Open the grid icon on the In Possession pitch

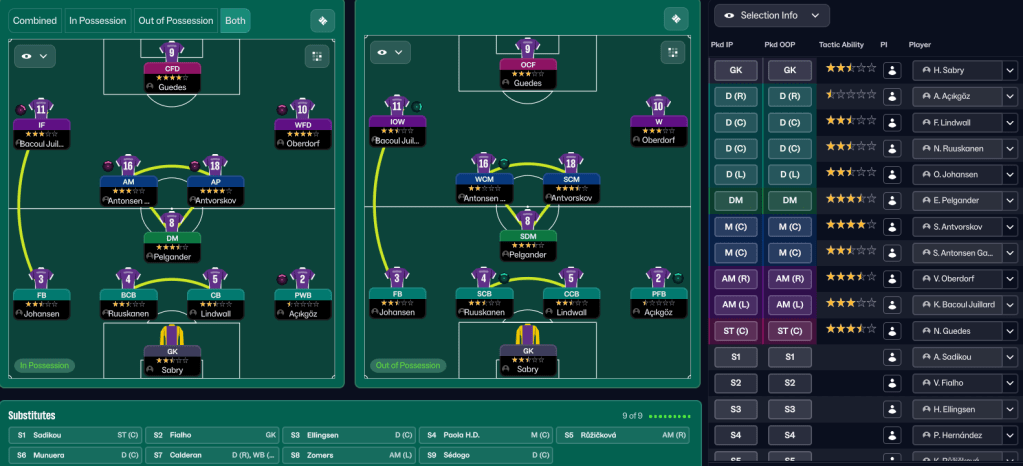coord(318,56)
